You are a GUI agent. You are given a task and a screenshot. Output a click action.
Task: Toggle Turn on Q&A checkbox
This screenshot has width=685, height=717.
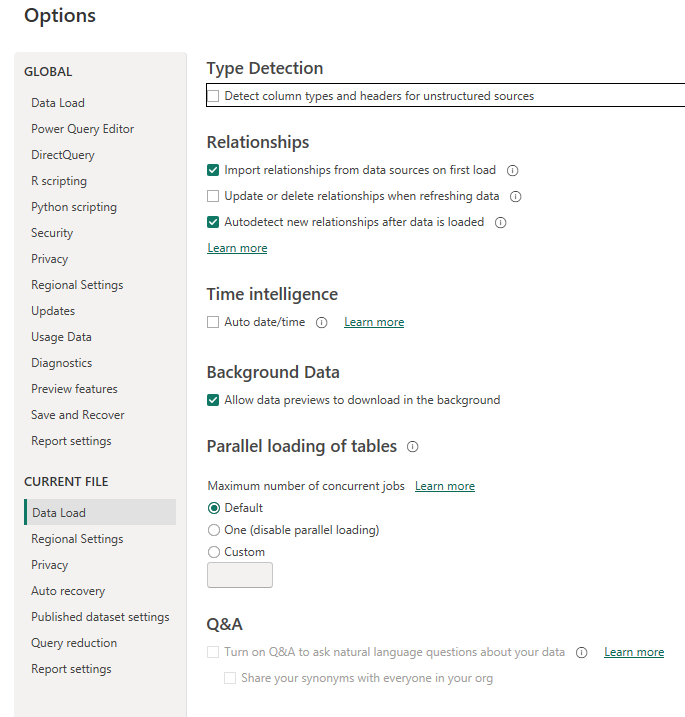tap(213, 652)
